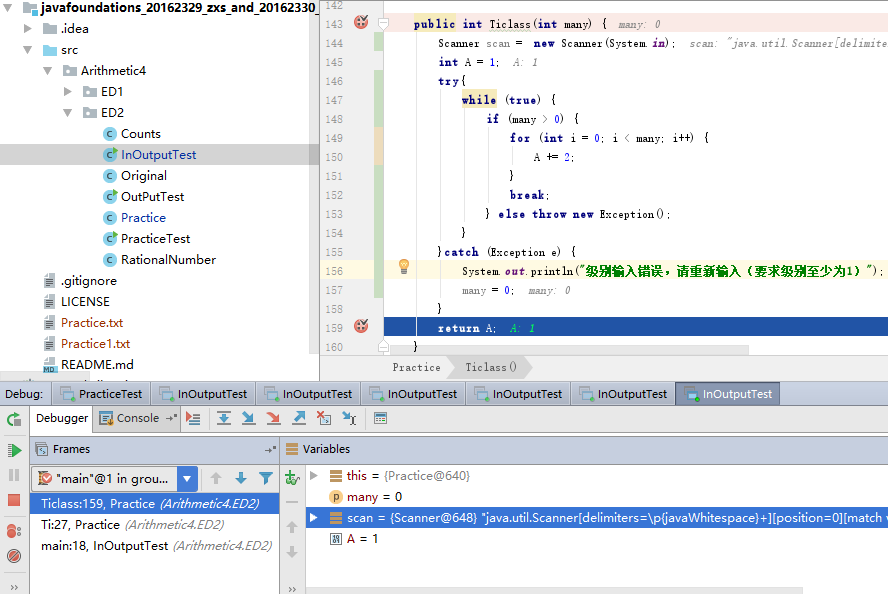
Task: Collapse project root javafoundations node
Action: pyautogui.click(x=7, y=8)
